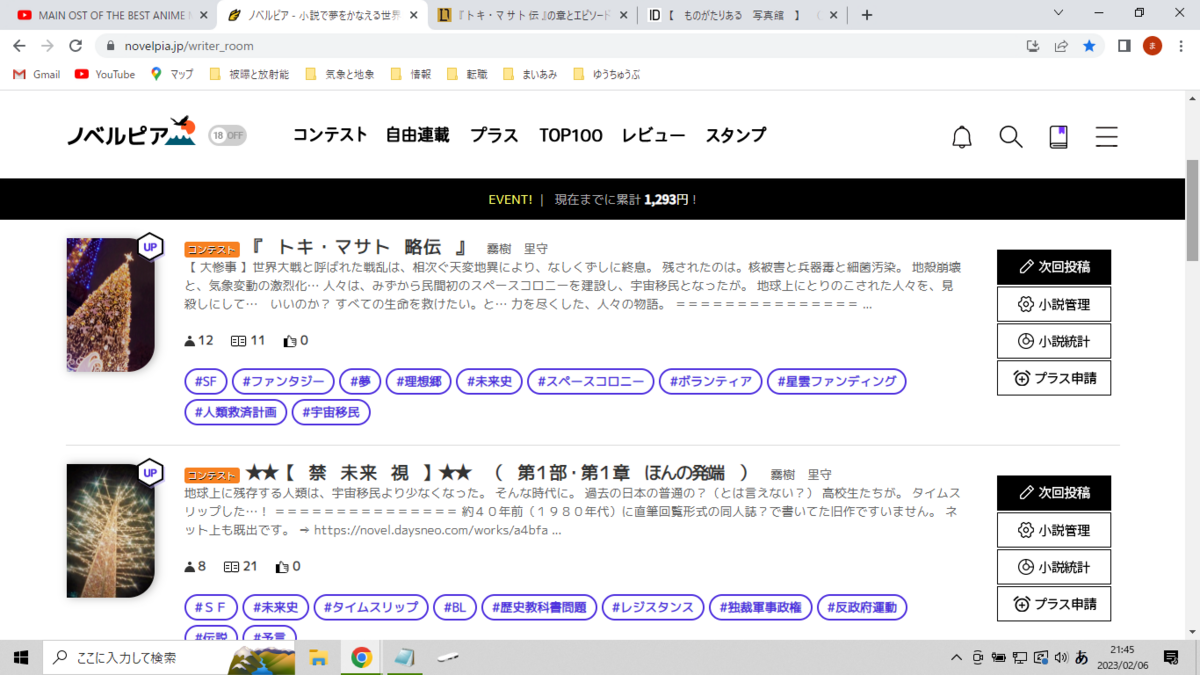Reload the page
Image resolution: width=1200 pixels, height=675 pixels.
[x=75, y=46]
